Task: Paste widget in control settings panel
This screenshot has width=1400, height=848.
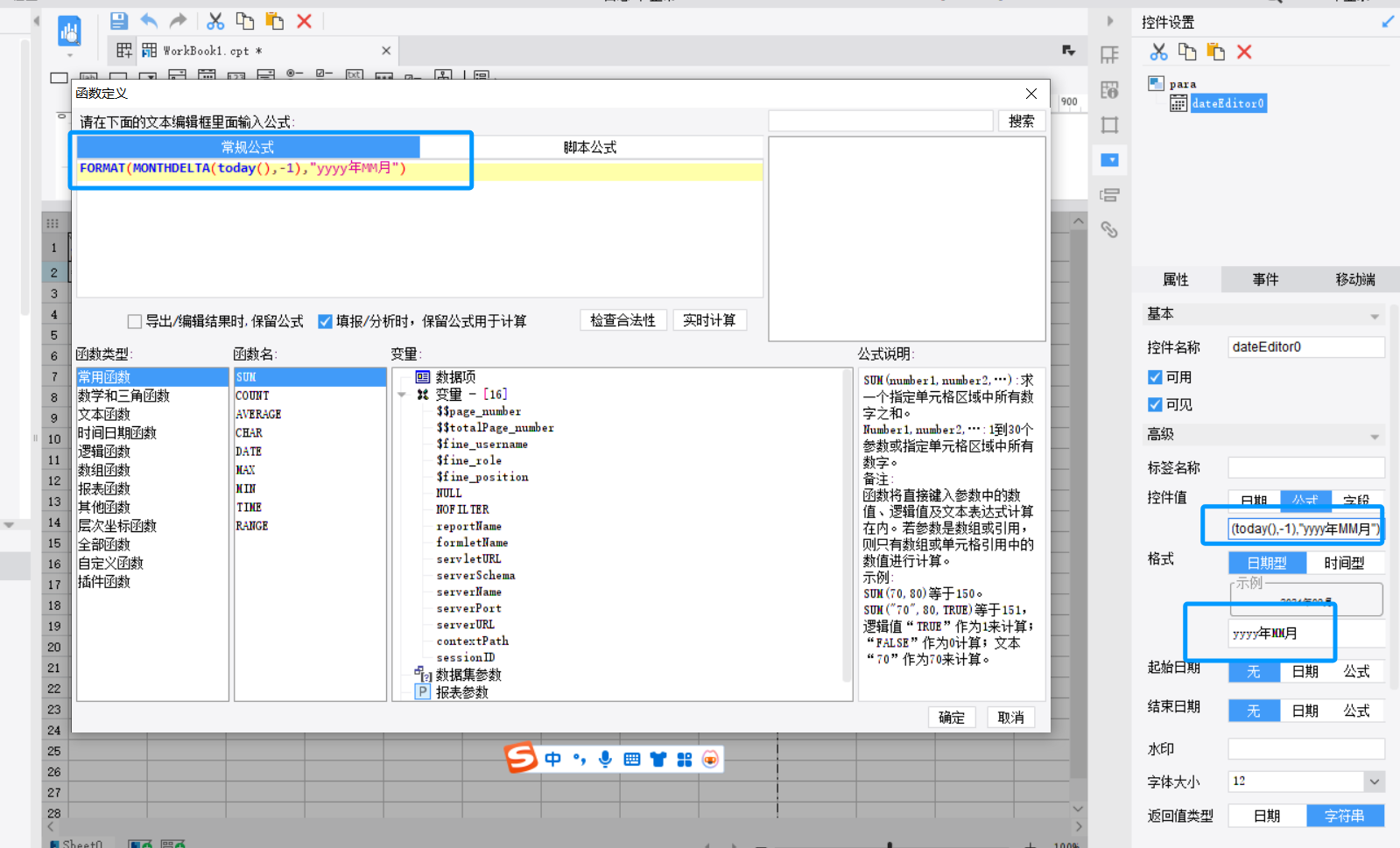Action: [1216, 52]
